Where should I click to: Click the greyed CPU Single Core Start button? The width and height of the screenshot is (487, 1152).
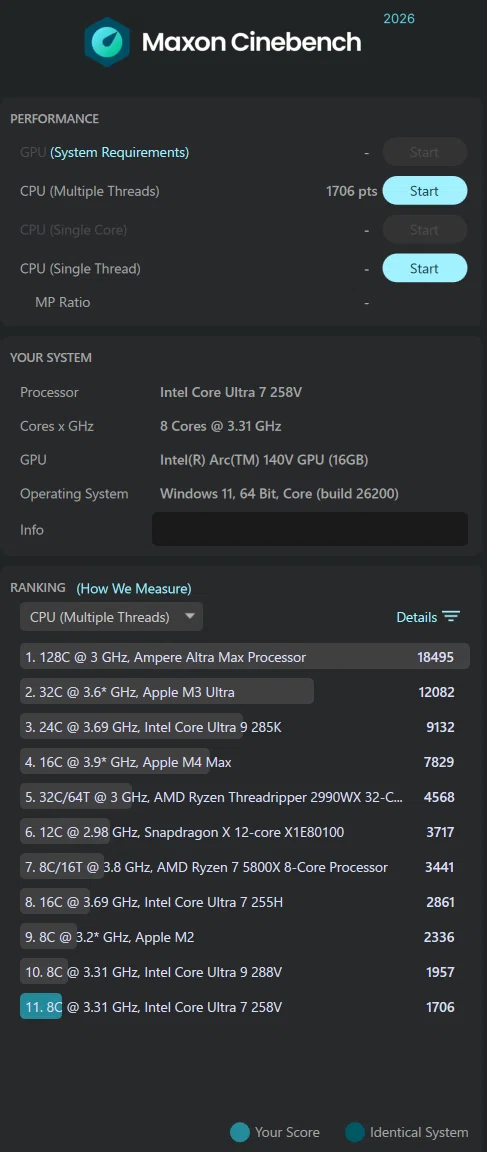tap(425, 230)
